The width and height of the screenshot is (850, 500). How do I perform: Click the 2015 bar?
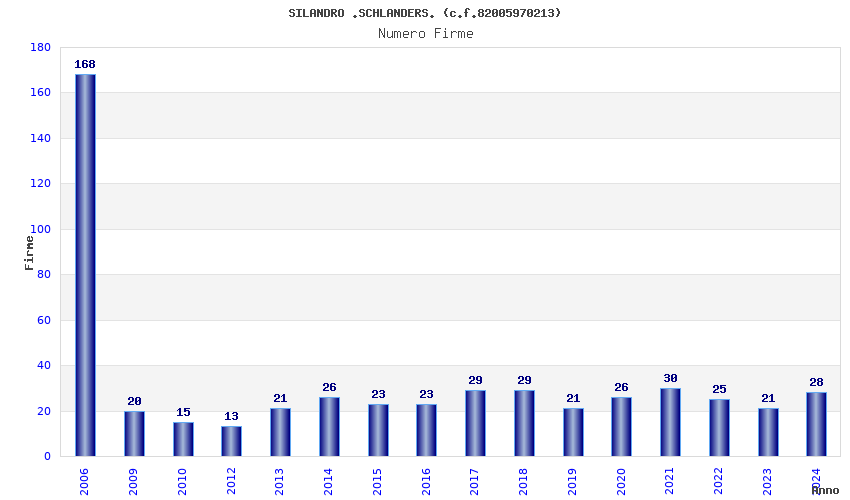coord(378,430)
